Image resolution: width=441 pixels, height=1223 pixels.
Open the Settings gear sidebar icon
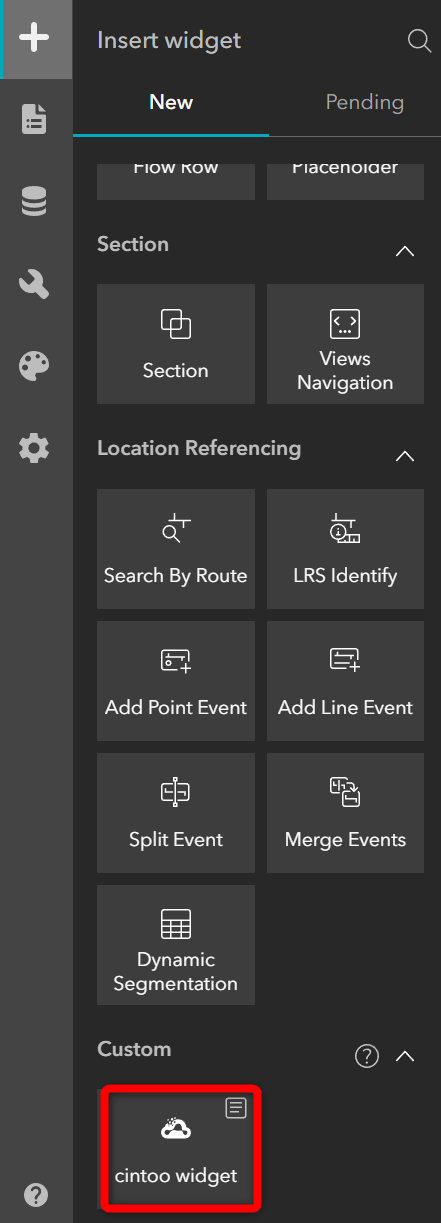tap(35, 447)
